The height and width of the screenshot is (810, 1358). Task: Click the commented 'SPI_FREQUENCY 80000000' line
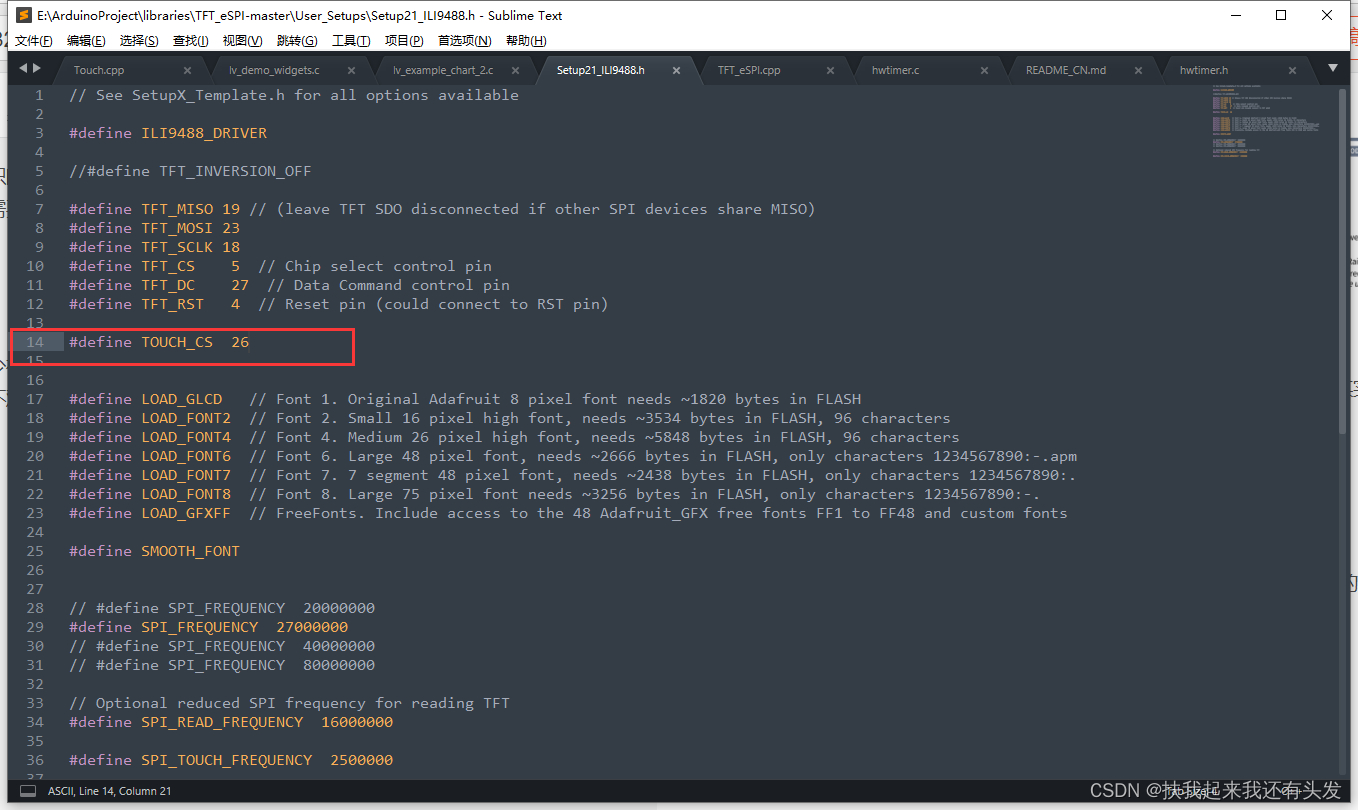point(222,665)
